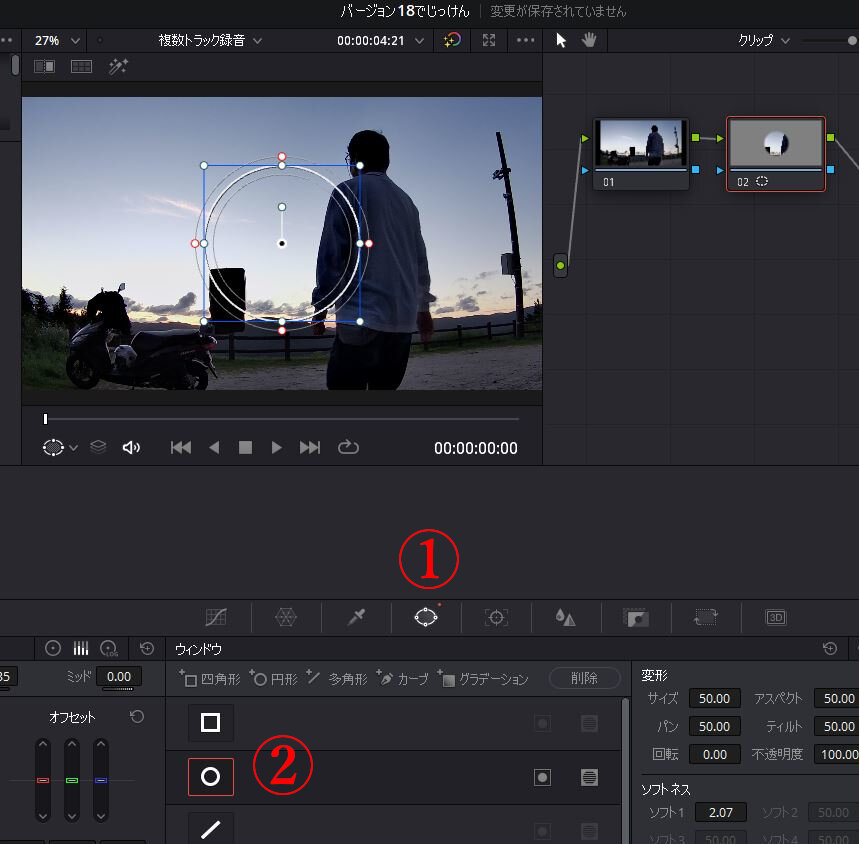The image size is (859, 844).
Task: Open the Key palette
Action: coord(635,617)
